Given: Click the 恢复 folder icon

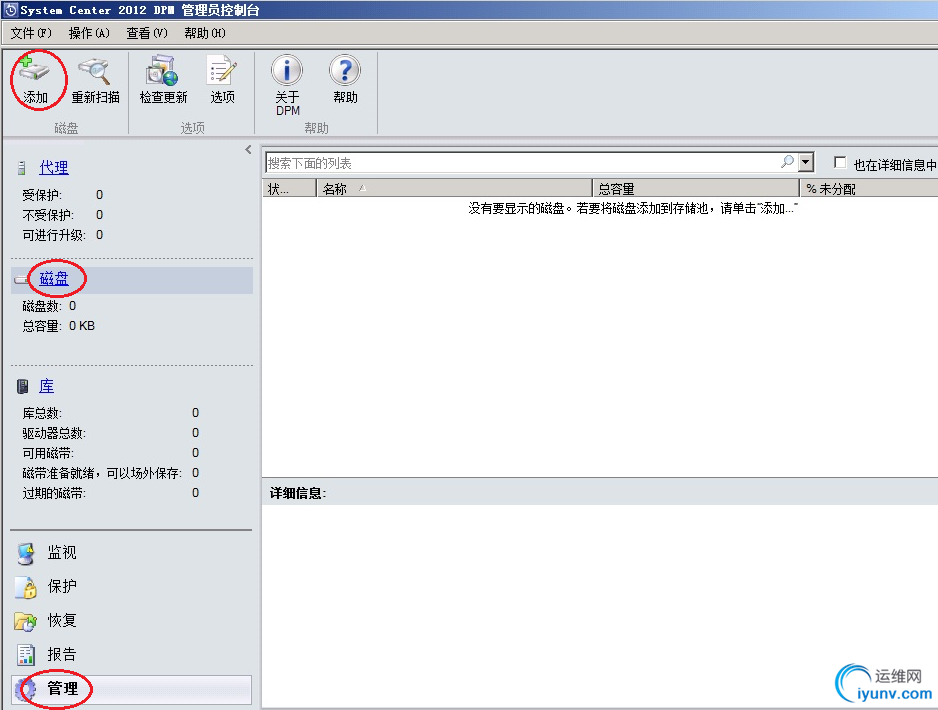Looking at the screenshot, I should tap(25, 621).
